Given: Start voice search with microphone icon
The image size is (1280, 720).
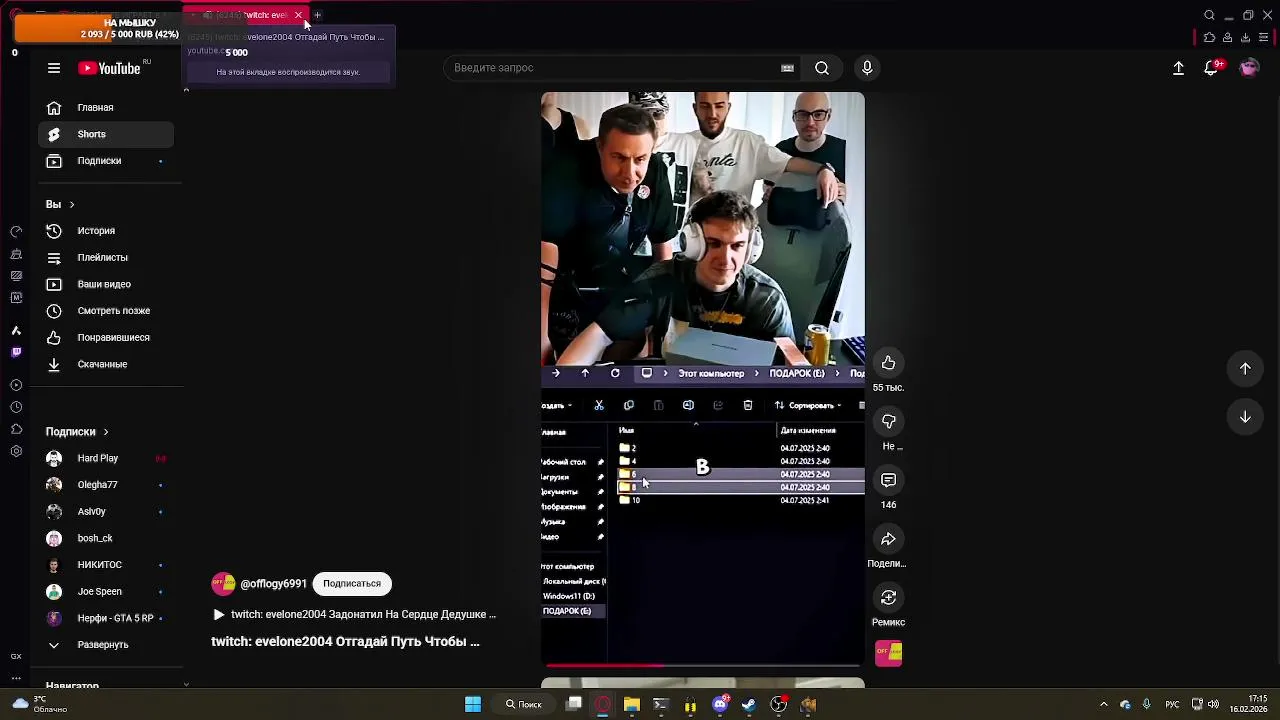Looking at the screenshot, I should 867,68.
